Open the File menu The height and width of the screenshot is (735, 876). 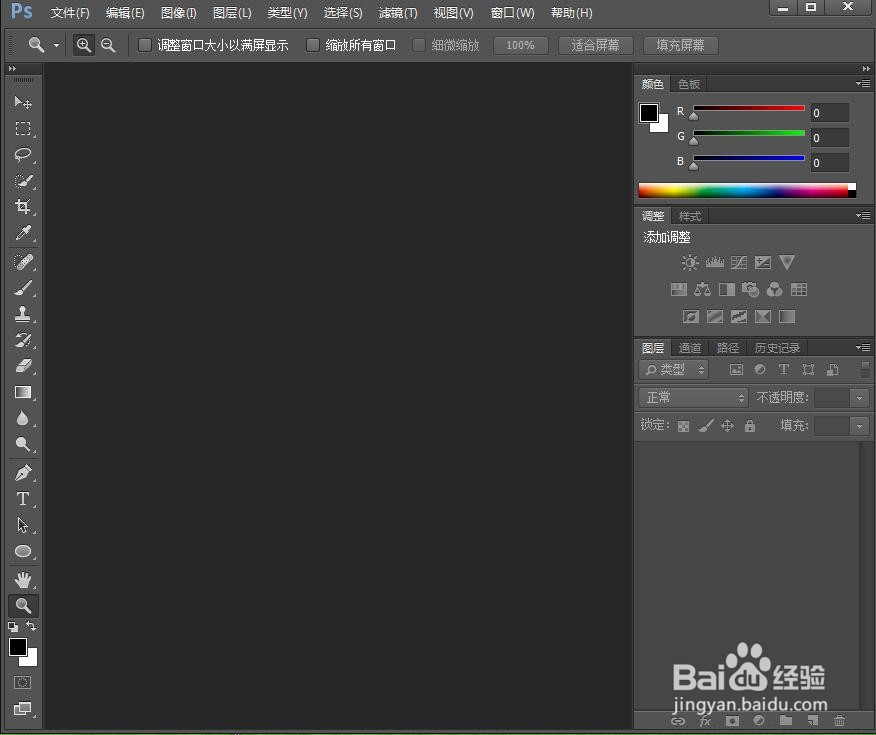pos(70,12)
